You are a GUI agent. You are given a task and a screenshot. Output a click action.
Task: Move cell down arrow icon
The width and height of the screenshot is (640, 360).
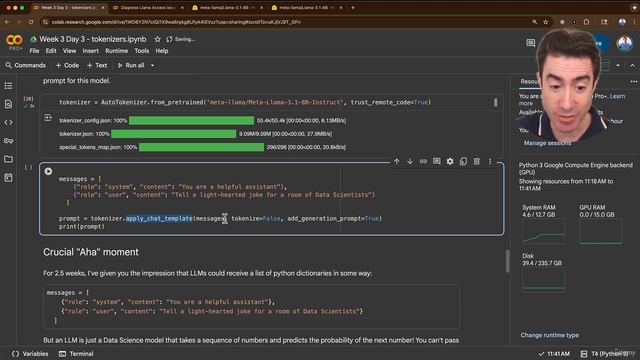[x=410, y=162]
